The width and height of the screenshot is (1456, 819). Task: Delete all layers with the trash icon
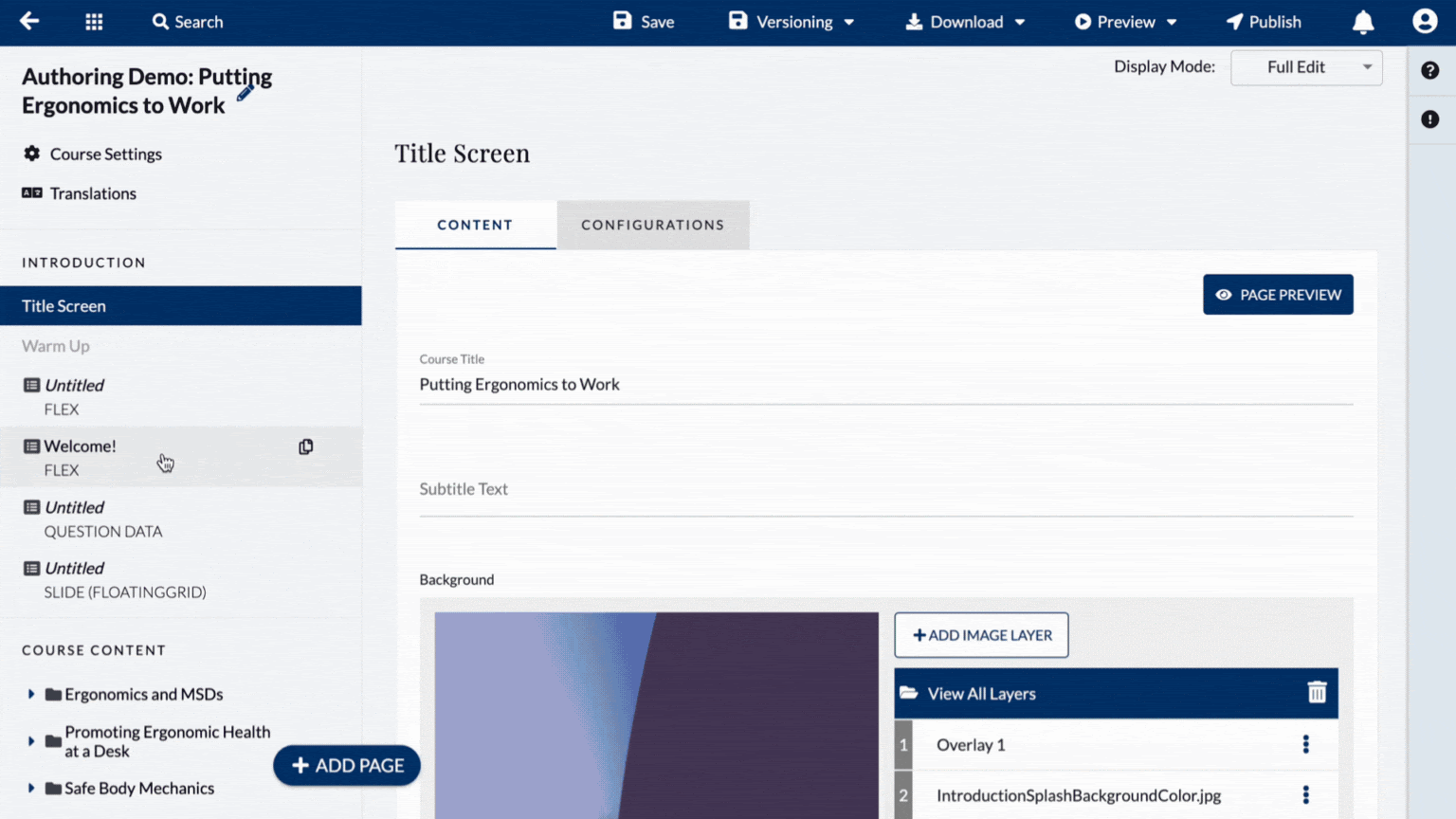coord(1317,693)
